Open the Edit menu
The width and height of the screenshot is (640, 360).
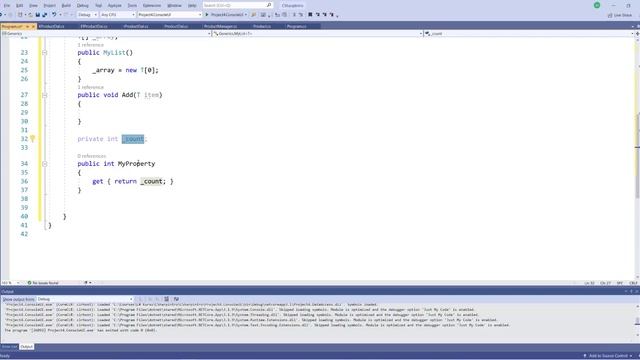click(x=20, y=6)
